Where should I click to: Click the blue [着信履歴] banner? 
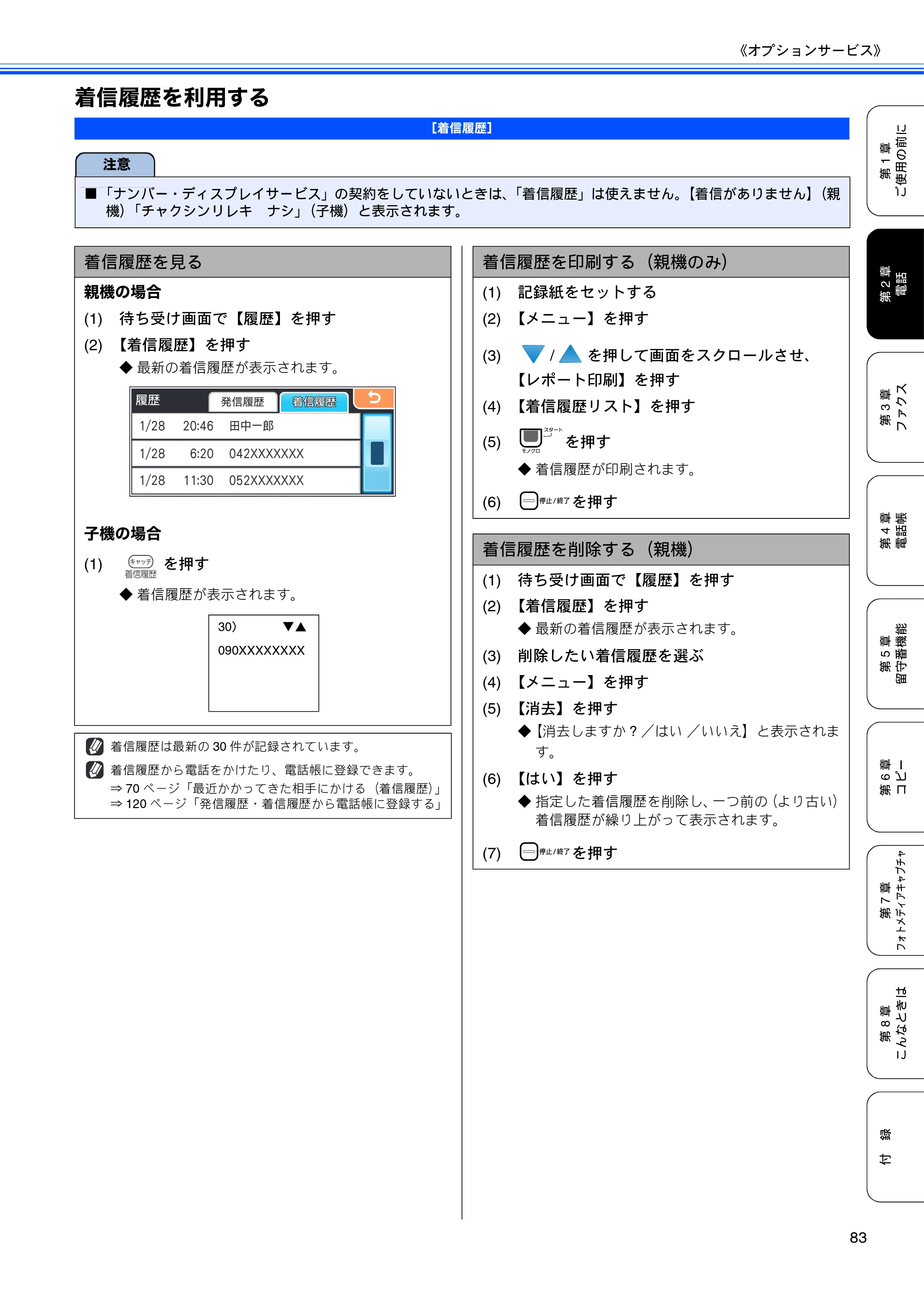pyautogui.click(x=462, y=128)
